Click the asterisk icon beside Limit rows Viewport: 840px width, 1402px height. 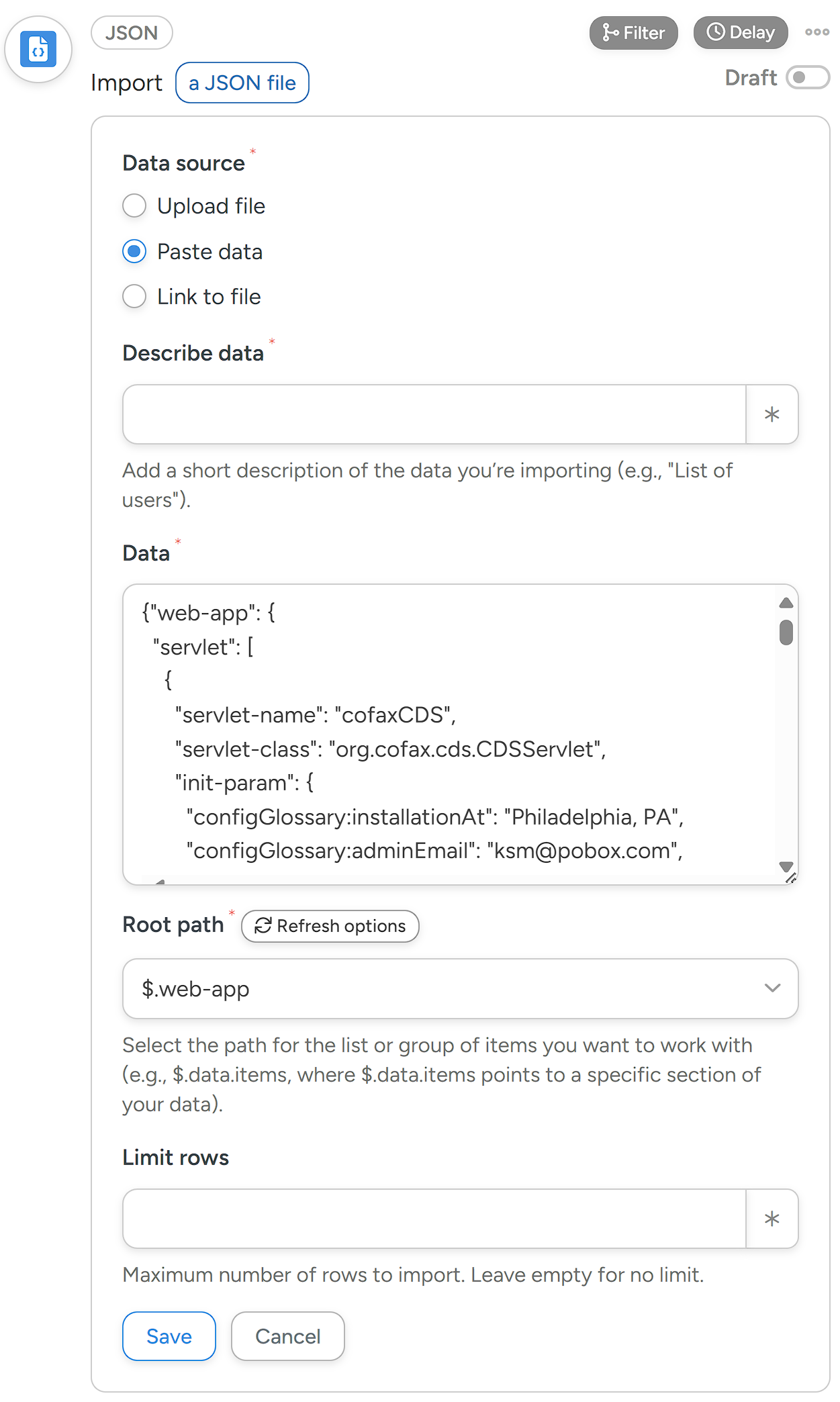click(x=772, y=1219)
